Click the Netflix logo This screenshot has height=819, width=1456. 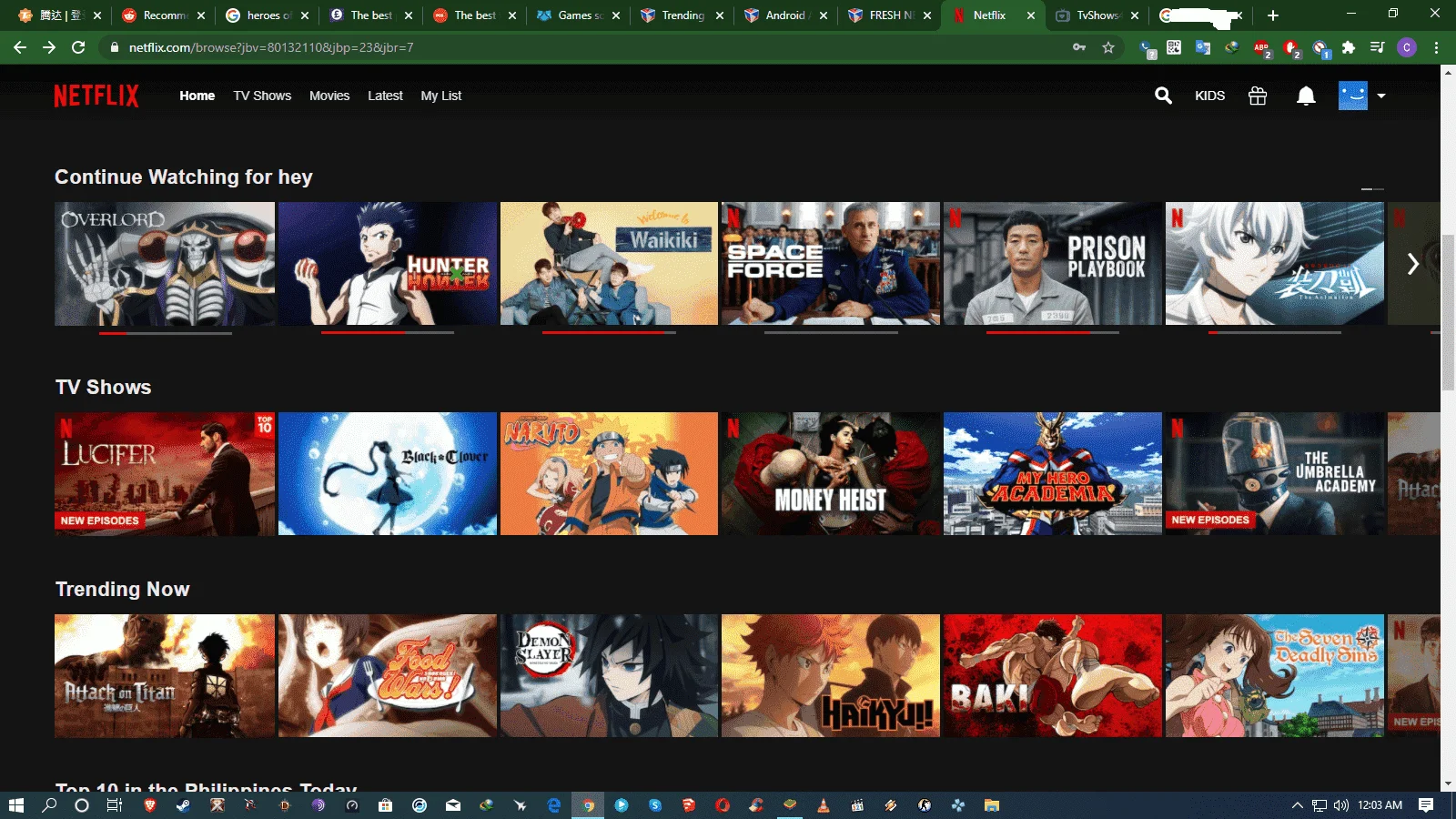coord(96,96)
